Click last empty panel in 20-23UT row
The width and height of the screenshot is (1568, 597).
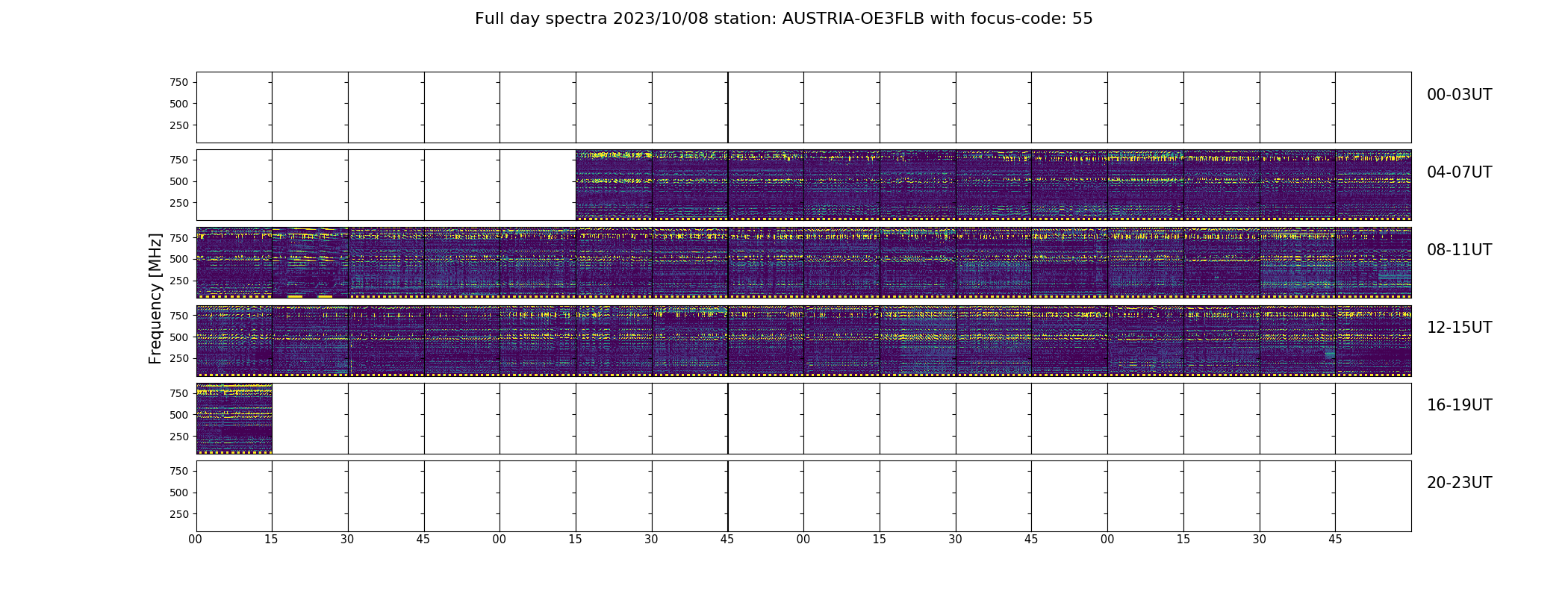pos(1373,496)
